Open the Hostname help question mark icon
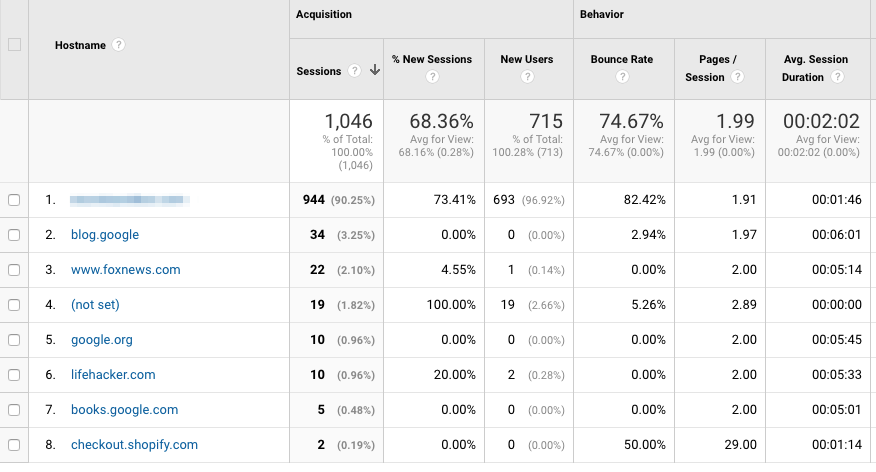 tap(118, 45)
